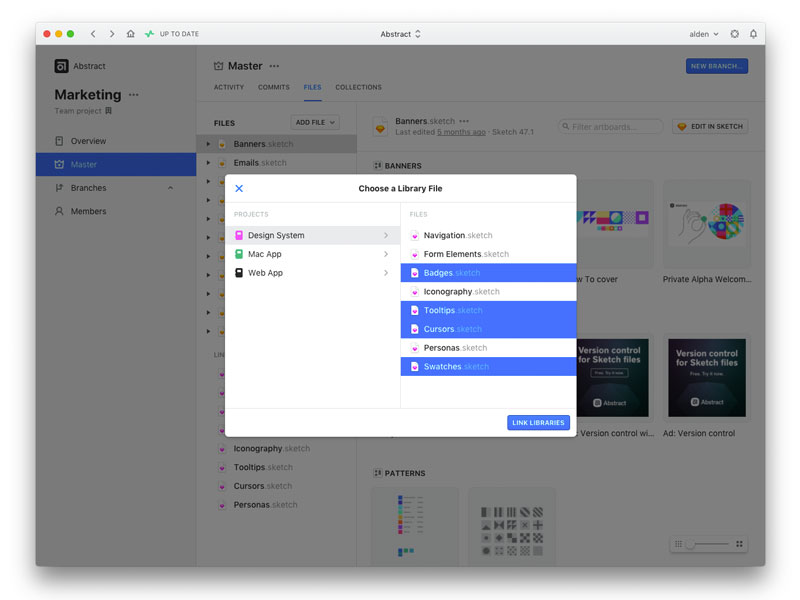
Task: Click the Personas.sketch file icon in dialog
Action: click(x=415, y=348)
